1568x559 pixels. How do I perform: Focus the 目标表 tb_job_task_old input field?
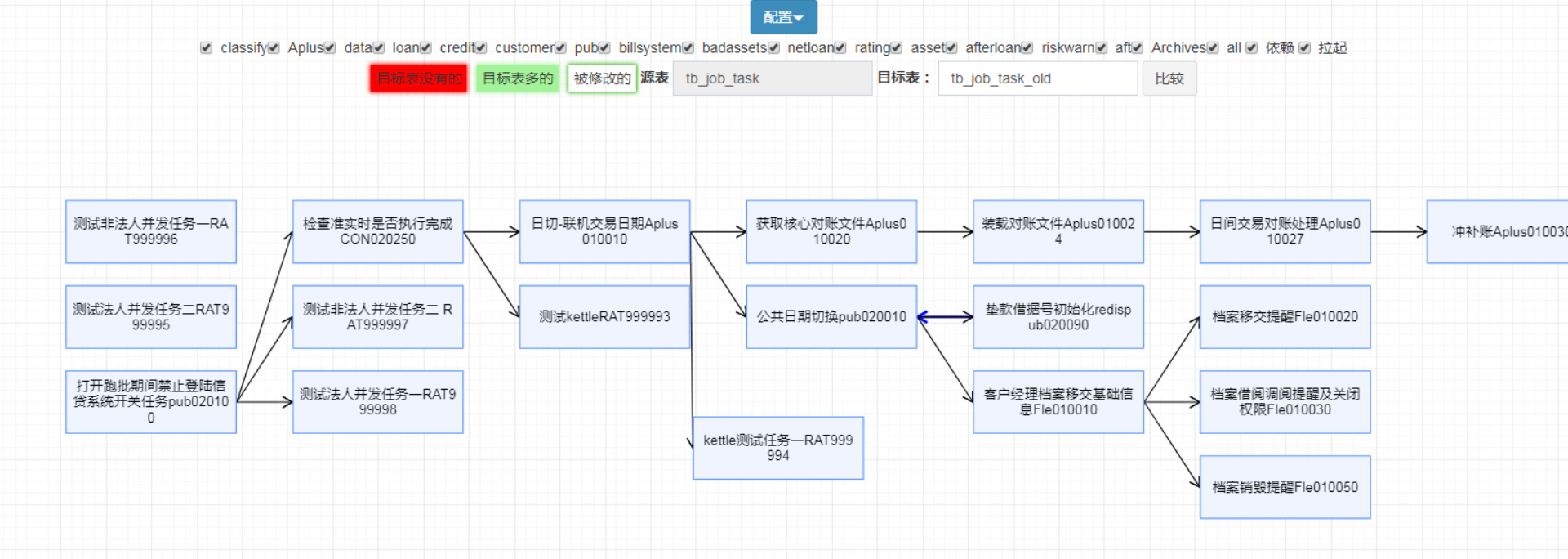1037,78
